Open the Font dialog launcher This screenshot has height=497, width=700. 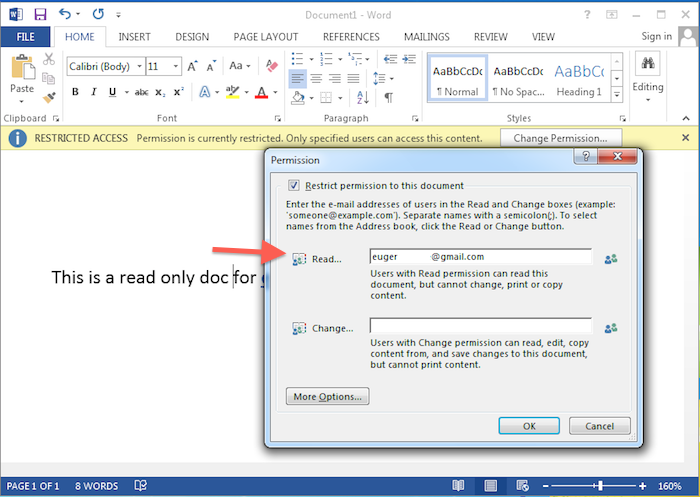pyautogui.click(x=278, y=118)
